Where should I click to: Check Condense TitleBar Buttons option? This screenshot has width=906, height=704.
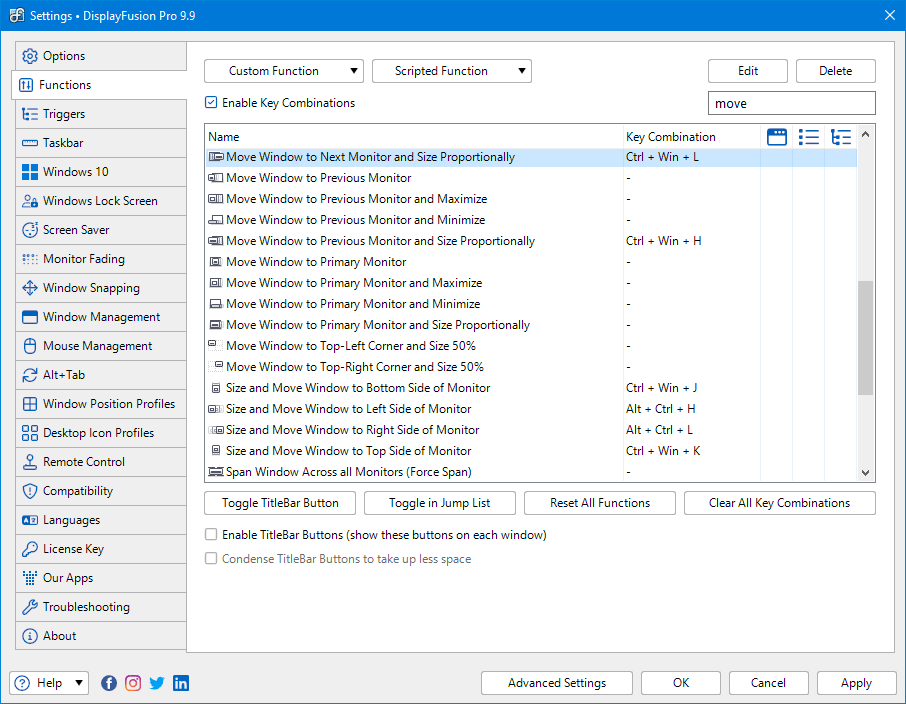click(211, 557)
